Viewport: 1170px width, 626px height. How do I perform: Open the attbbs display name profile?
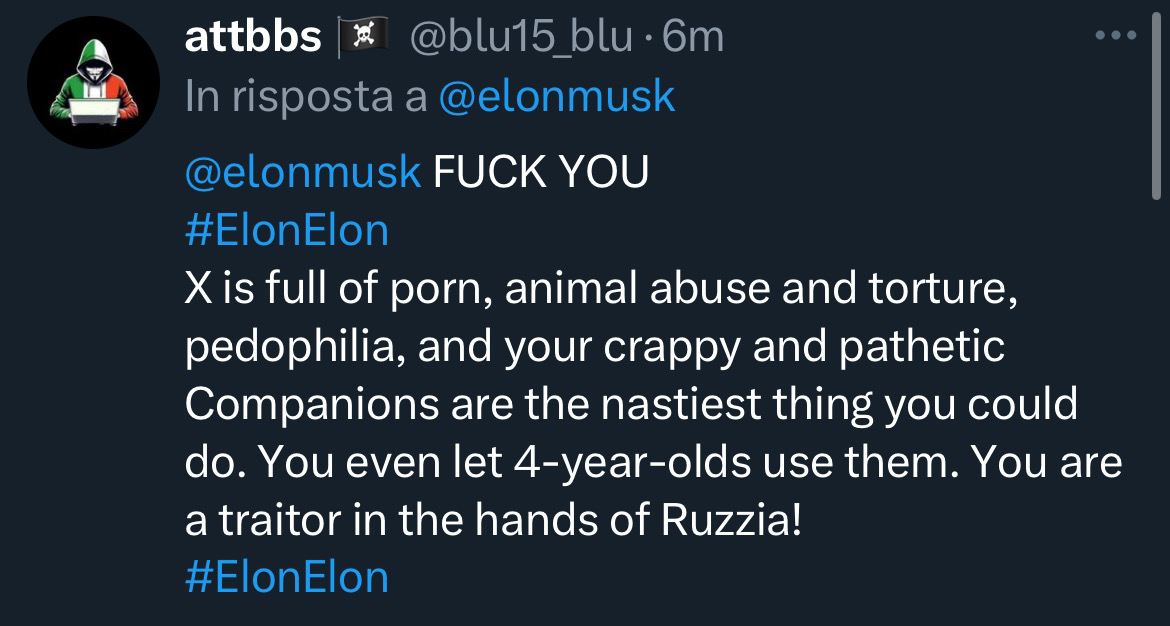pyautogui.click(x=253, y=38)
